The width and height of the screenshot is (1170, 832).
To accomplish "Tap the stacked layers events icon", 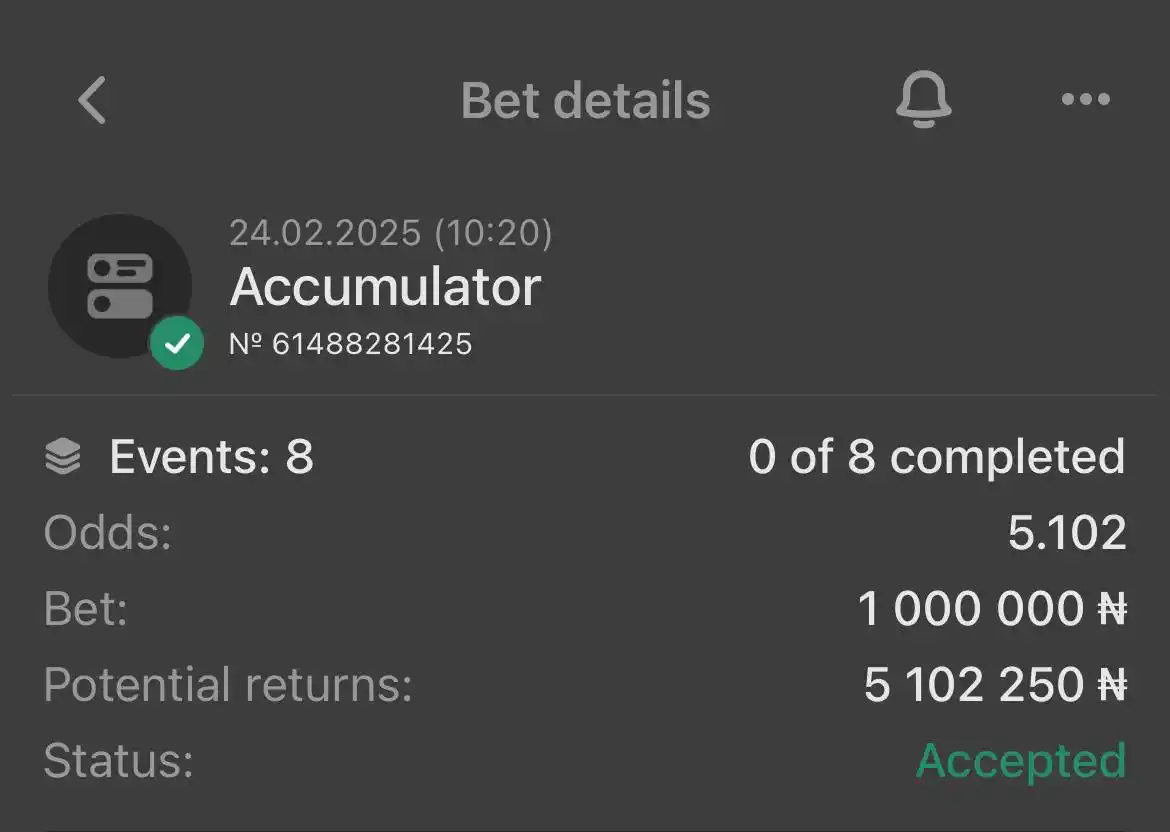I will (x=63, y=456).
